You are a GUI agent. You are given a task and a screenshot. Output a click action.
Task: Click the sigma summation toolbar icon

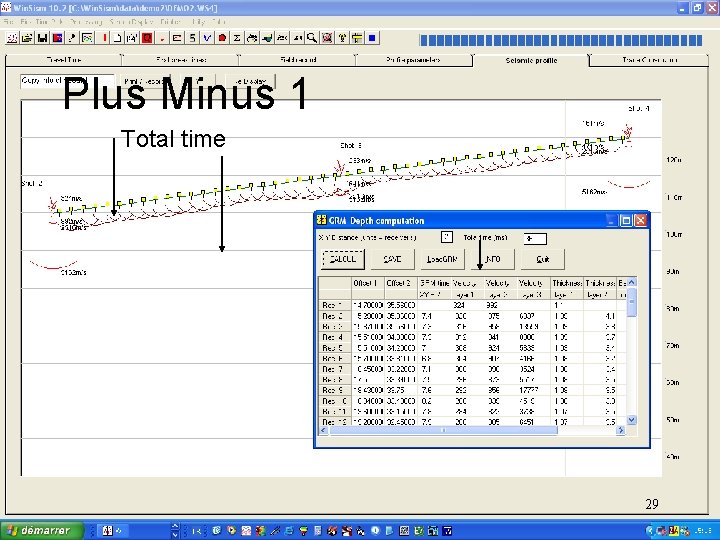237,38
